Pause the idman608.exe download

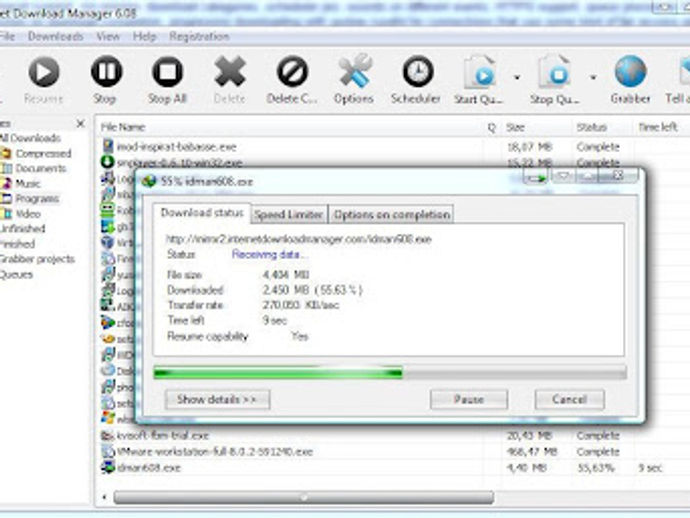(x=469, y=400)
